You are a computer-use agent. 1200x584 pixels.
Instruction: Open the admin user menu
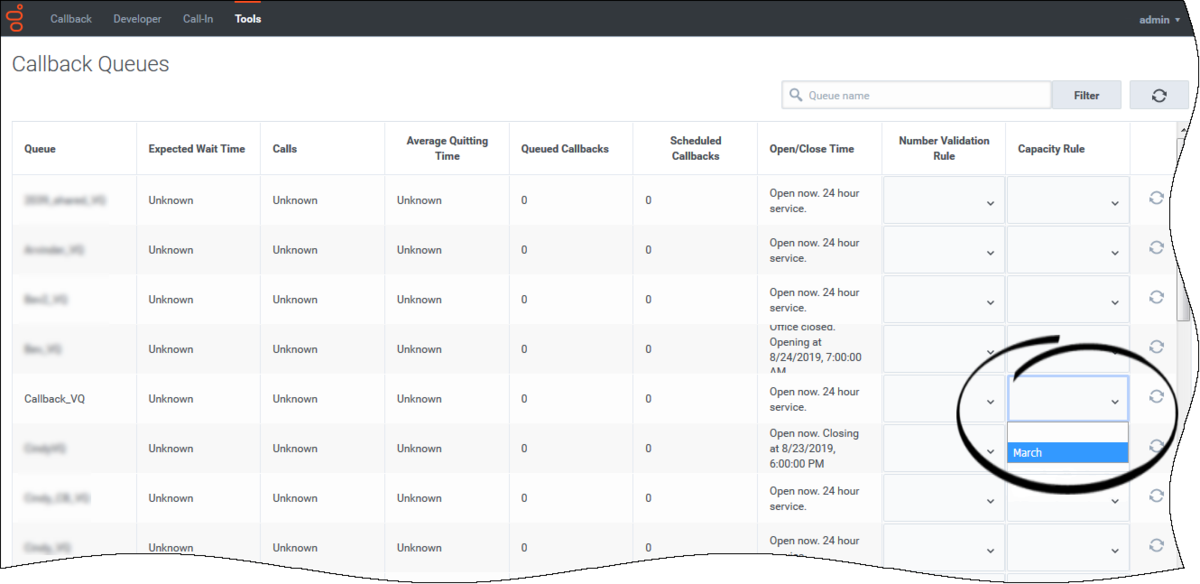click(1159, 19)
